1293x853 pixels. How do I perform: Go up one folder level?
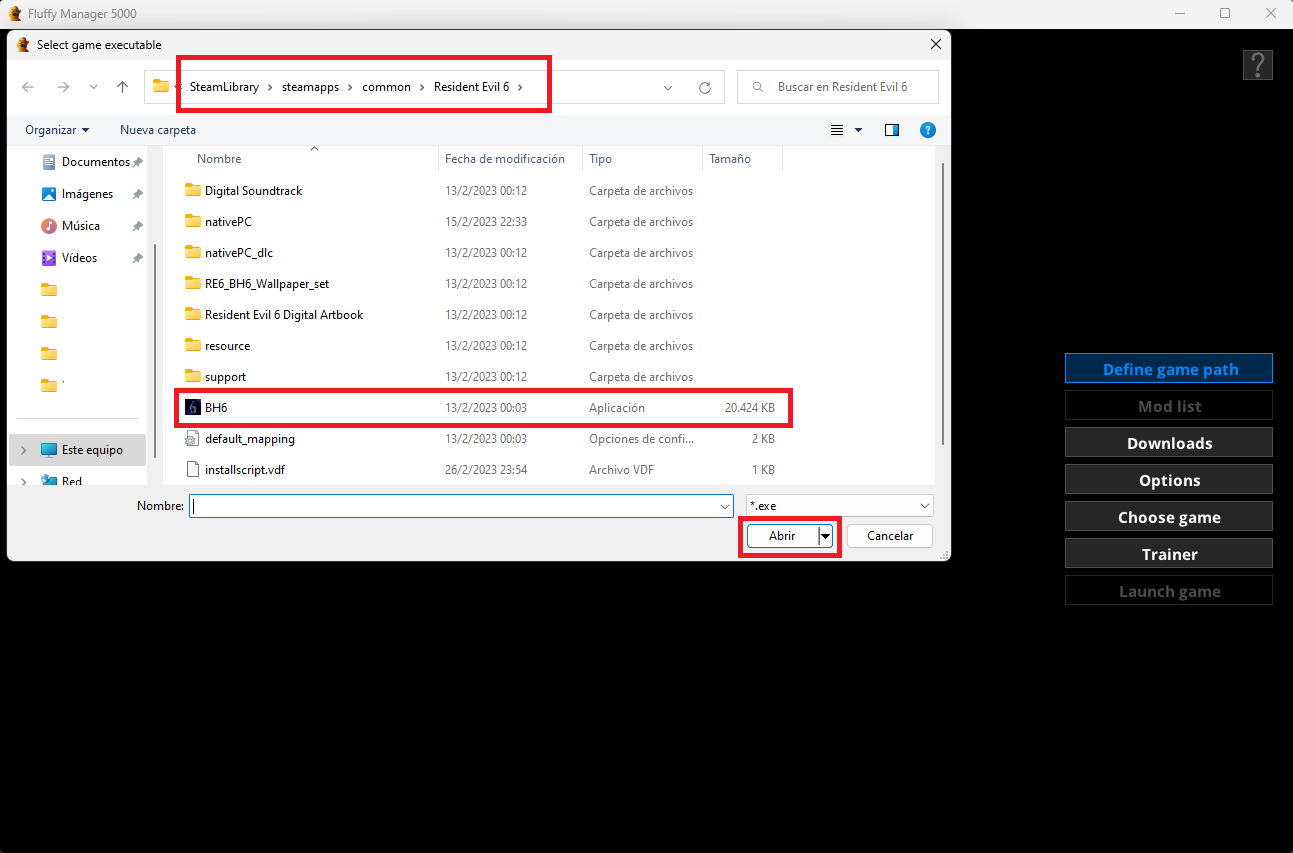122,87
